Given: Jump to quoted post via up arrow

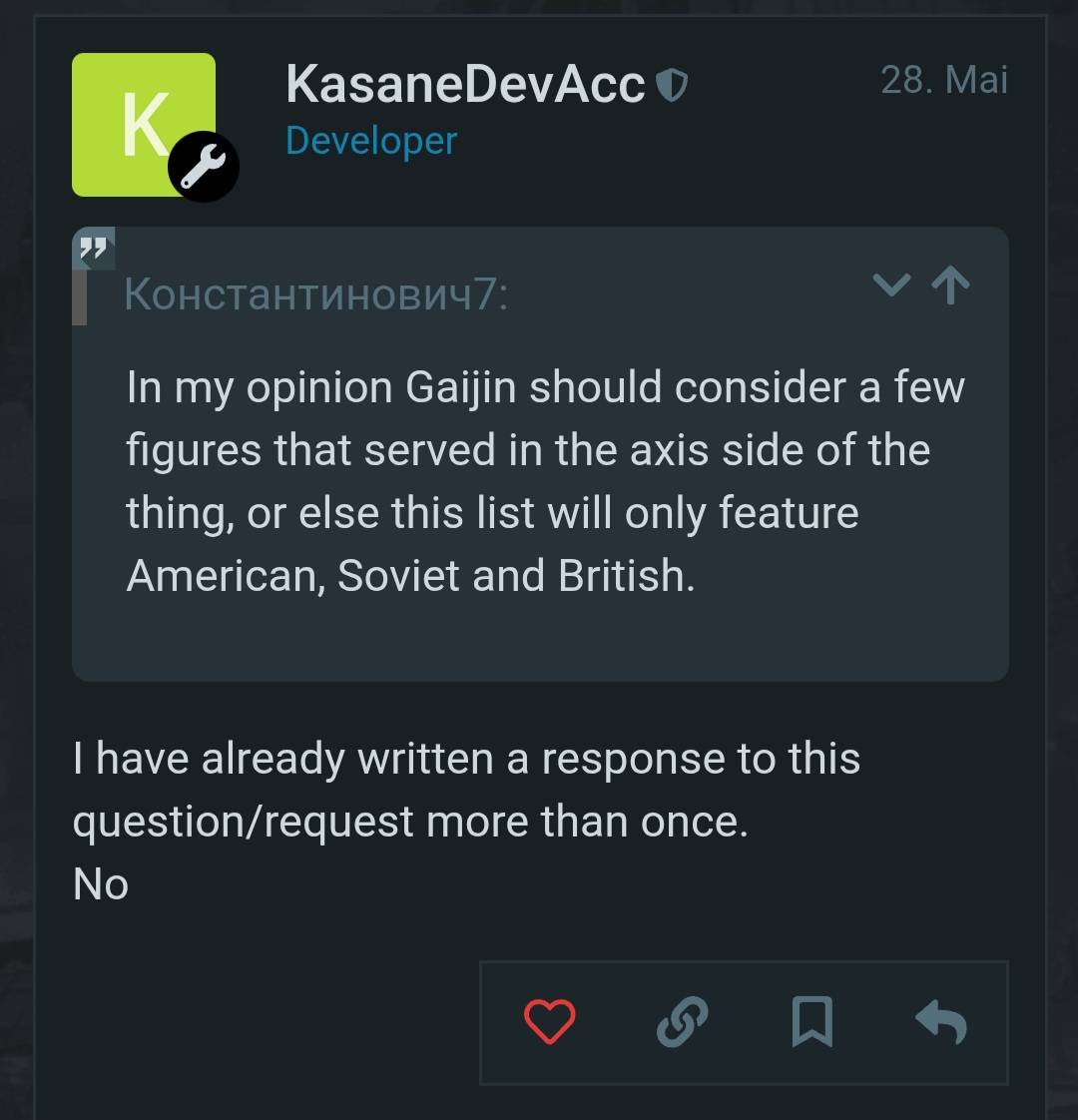Looking at the screenshot, I should [950, 286].
